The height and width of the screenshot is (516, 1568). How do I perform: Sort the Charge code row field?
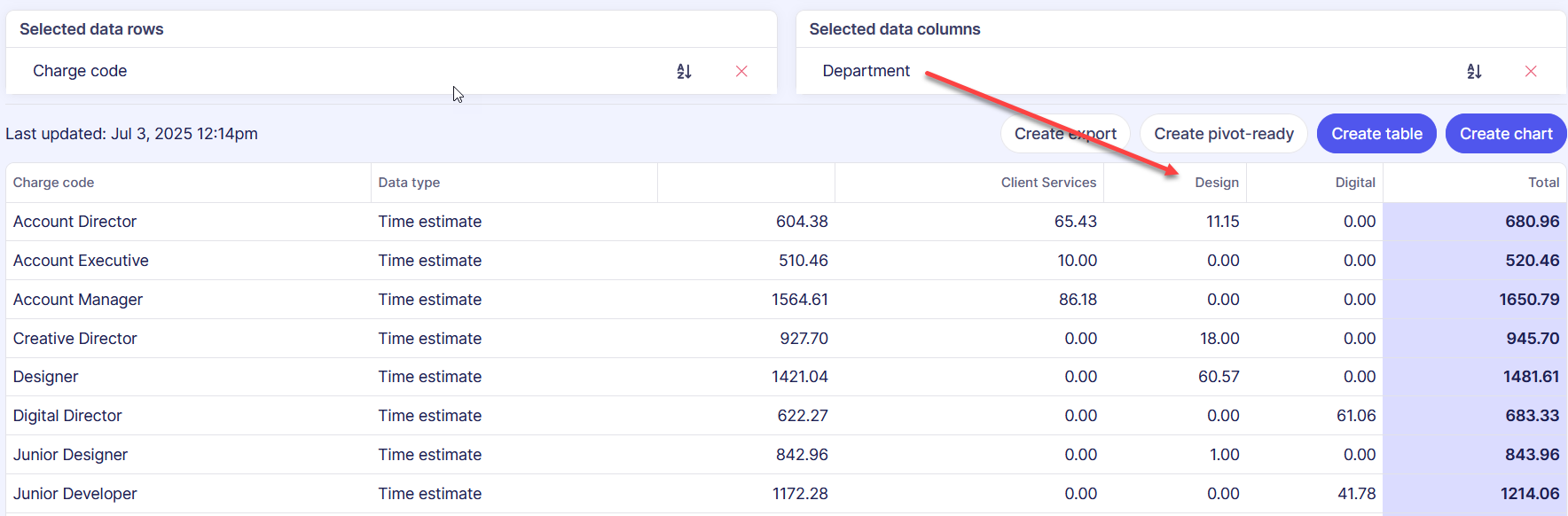click(684, 71)
